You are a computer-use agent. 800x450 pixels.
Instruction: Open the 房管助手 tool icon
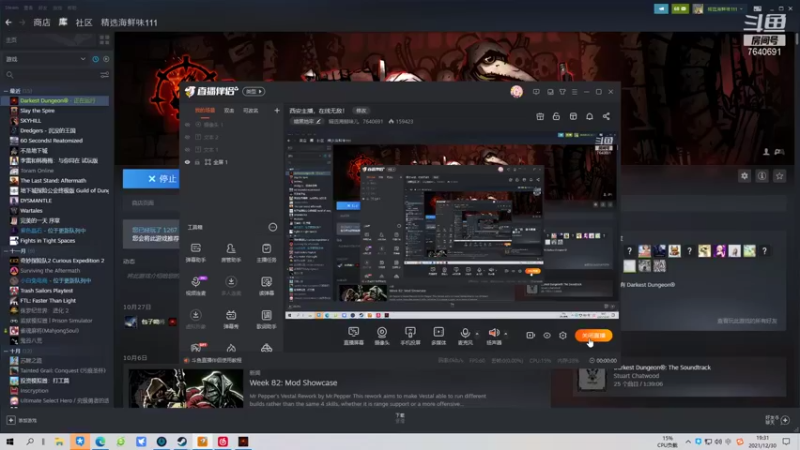[231, 253]
